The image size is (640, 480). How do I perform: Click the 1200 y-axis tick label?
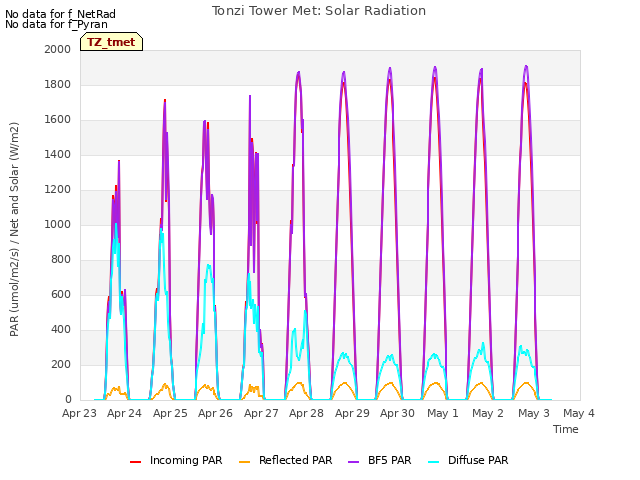[58, 189]
